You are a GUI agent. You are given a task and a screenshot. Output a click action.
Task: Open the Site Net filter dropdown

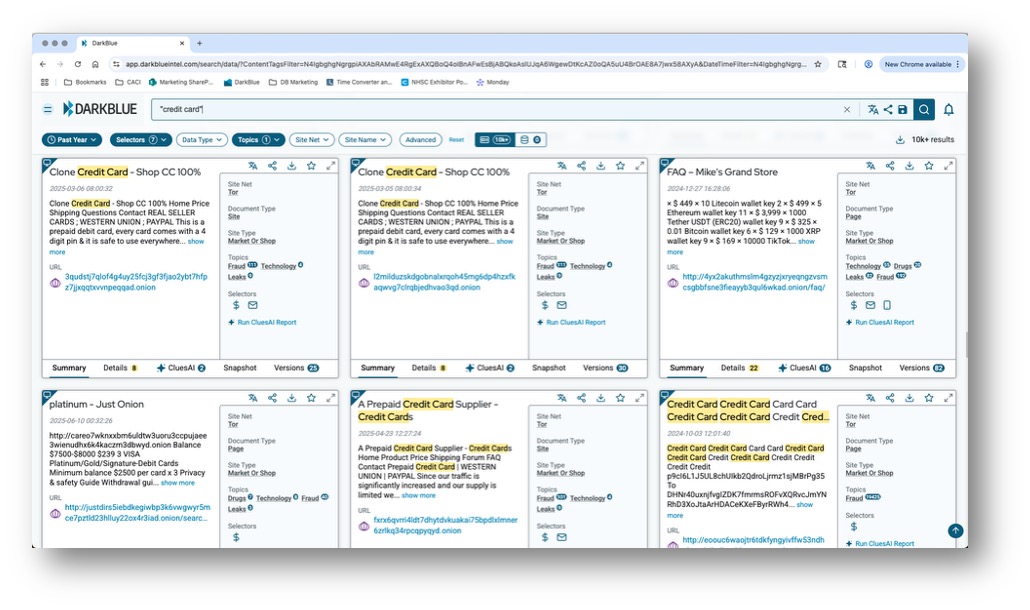311,140
